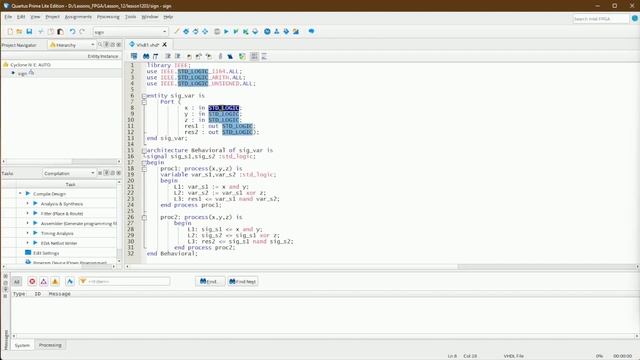Expand the Analysis & Synthesis task node
The height and width of the screenshot is (360, 640).
tap(28, 203)
